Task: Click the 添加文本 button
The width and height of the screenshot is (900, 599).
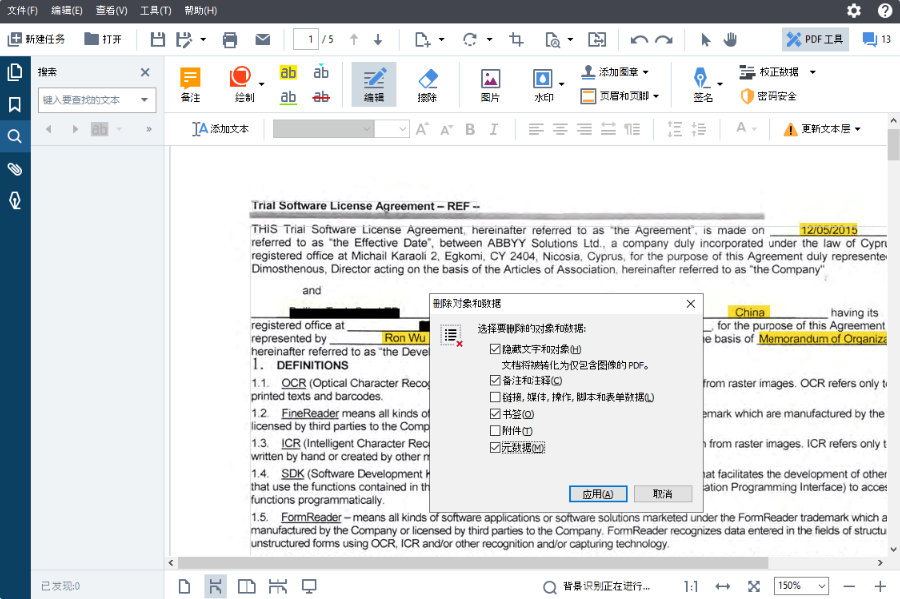Action: tap(220, 129)
